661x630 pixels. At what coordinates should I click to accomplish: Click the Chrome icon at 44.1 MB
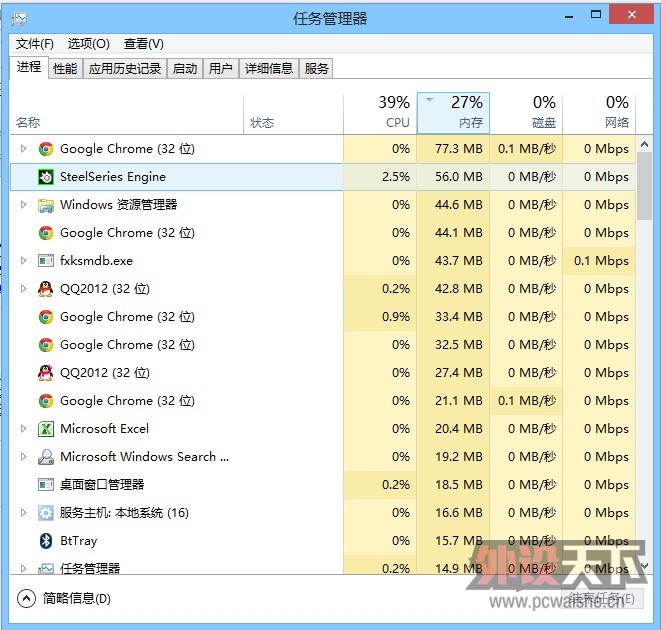click(x=46, y=233)
